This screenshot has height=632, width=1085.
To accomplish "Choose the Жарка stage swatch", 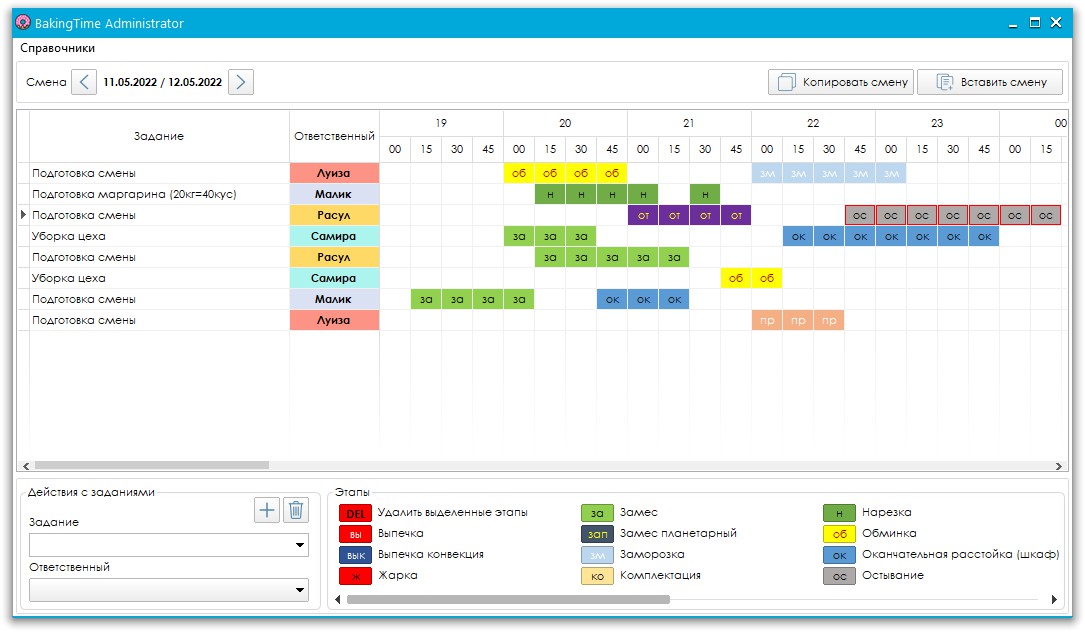I will [355, 576].
